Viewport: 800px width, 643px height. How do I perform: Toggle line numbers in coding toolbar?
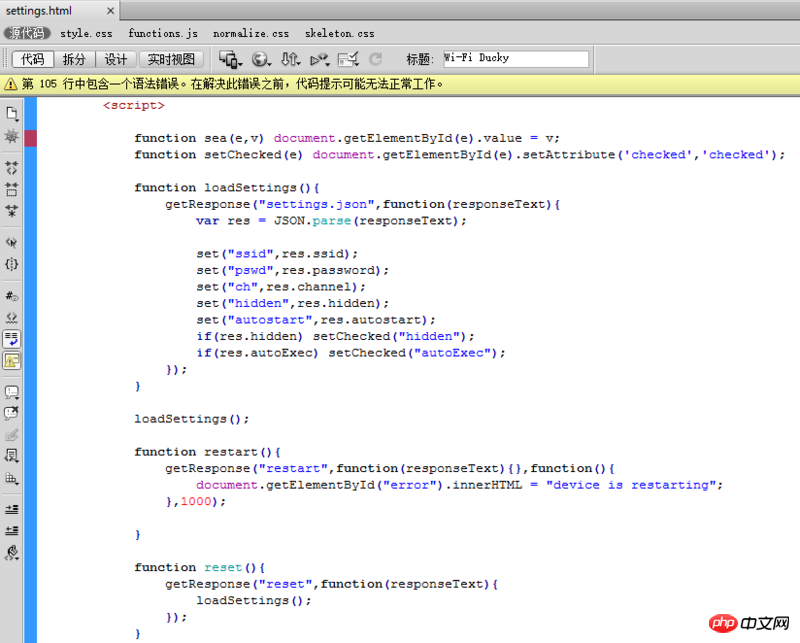tap(11, 295)
